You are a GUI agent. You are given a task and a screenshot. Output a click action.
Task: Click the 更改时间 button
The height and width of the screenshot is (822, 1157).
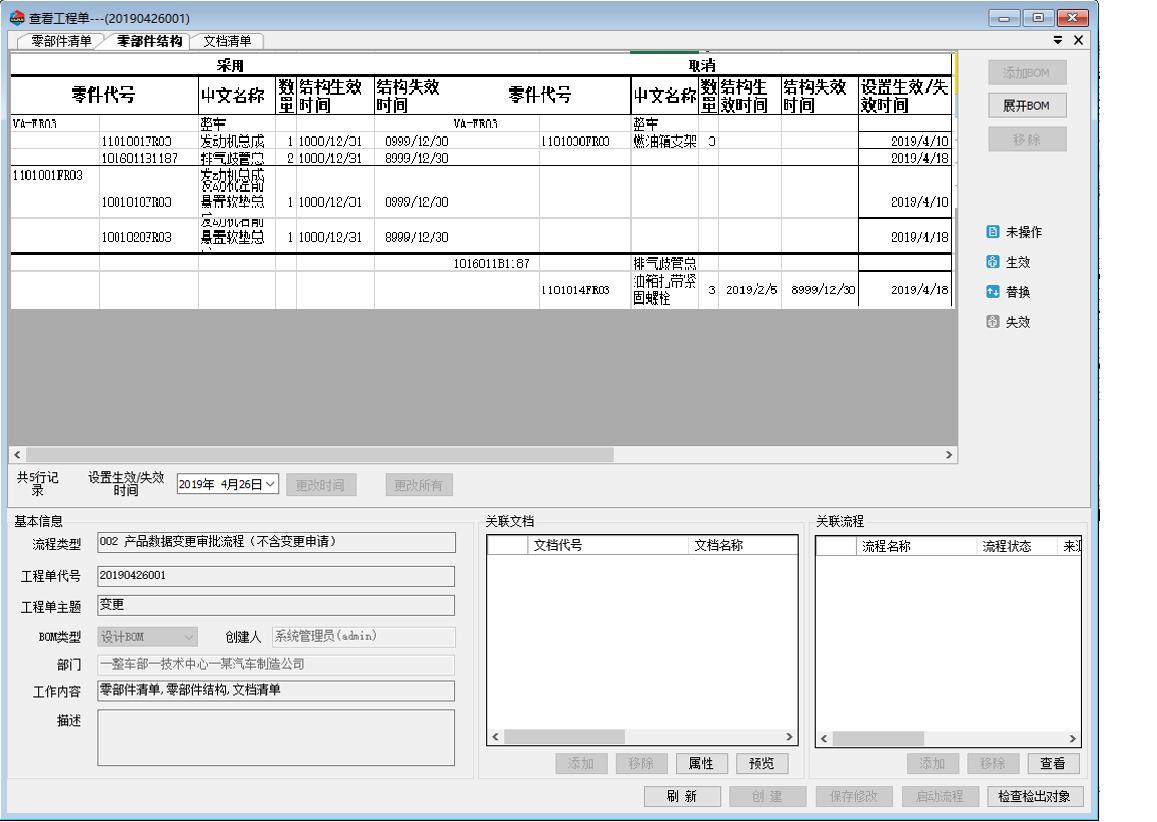pyautogui.click(x=320, y=485)
